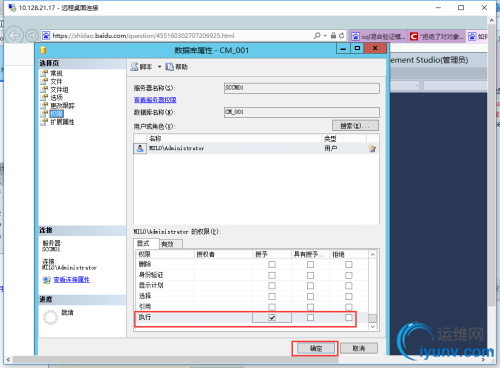Click the 搜索(E)... button
Viewport: 500px width, 368px height.
355,126
